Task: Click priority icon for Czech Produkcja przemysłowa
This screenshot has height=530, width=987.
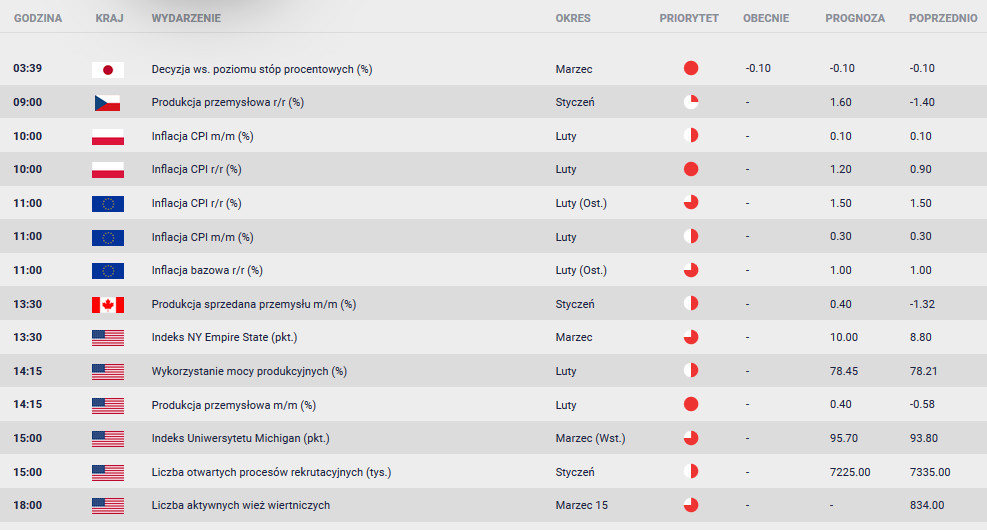Action: (x=691, y=101)
